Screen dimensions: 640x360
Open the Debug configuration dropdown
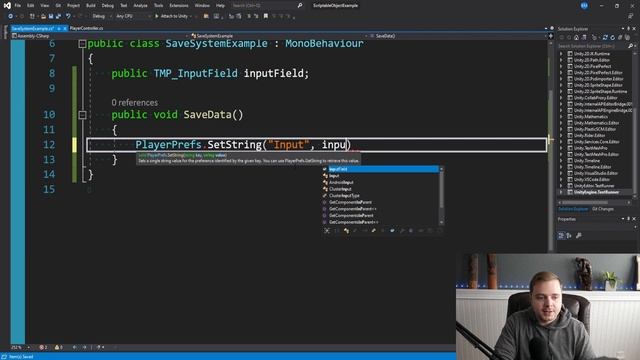[x=101, y=16]
